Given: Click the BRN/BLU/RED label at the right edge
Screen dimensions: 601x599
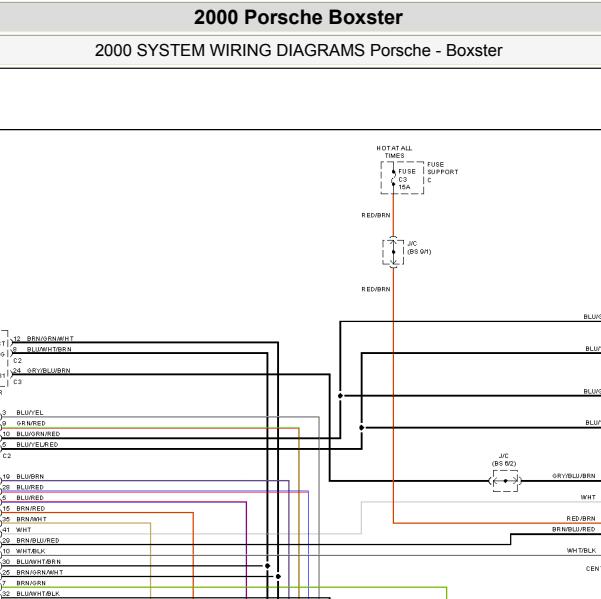Looking at the screenshot, I should coord(574,529).
